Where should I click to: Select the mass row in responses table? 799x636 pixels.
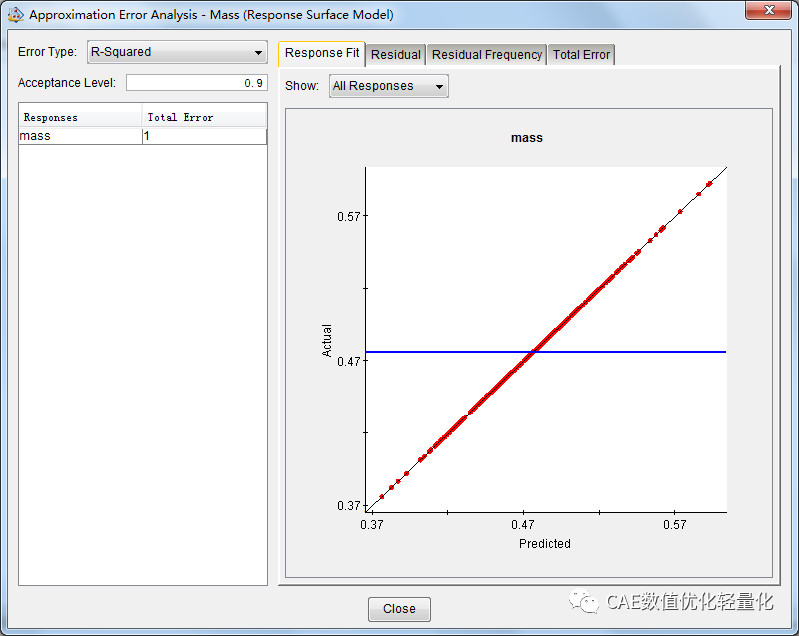click(x=143, y=136)
